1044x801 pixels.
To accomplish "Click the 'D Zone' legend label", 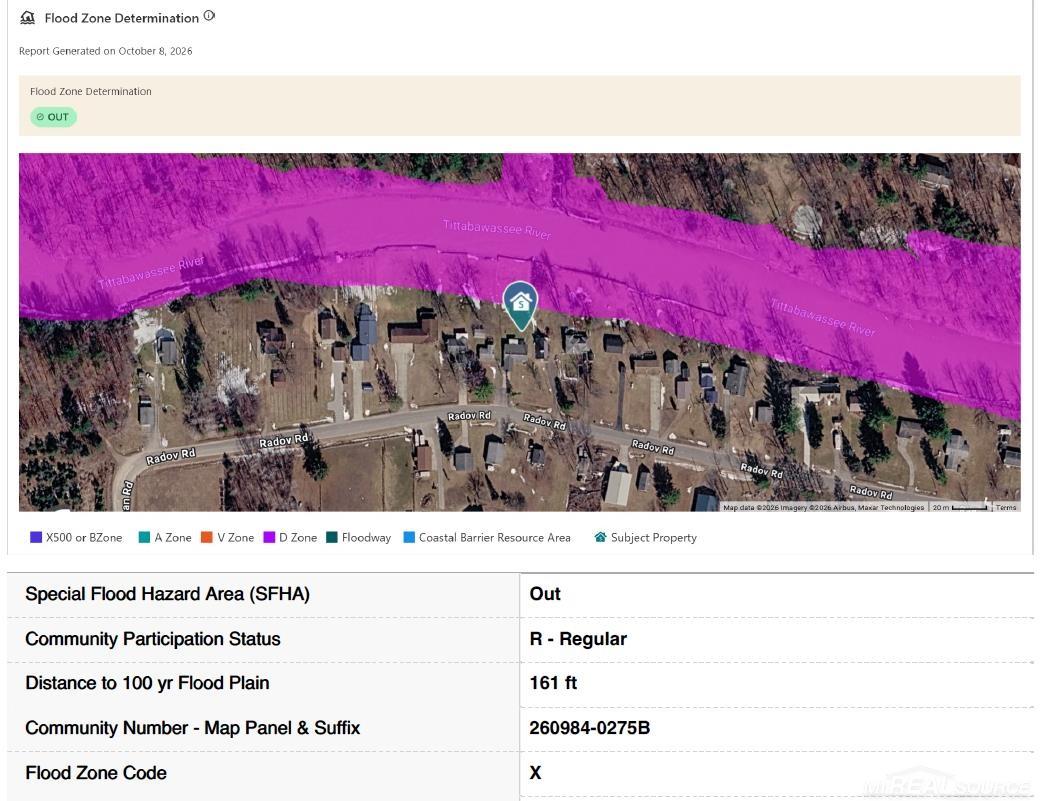I will [x=298, y=537].
